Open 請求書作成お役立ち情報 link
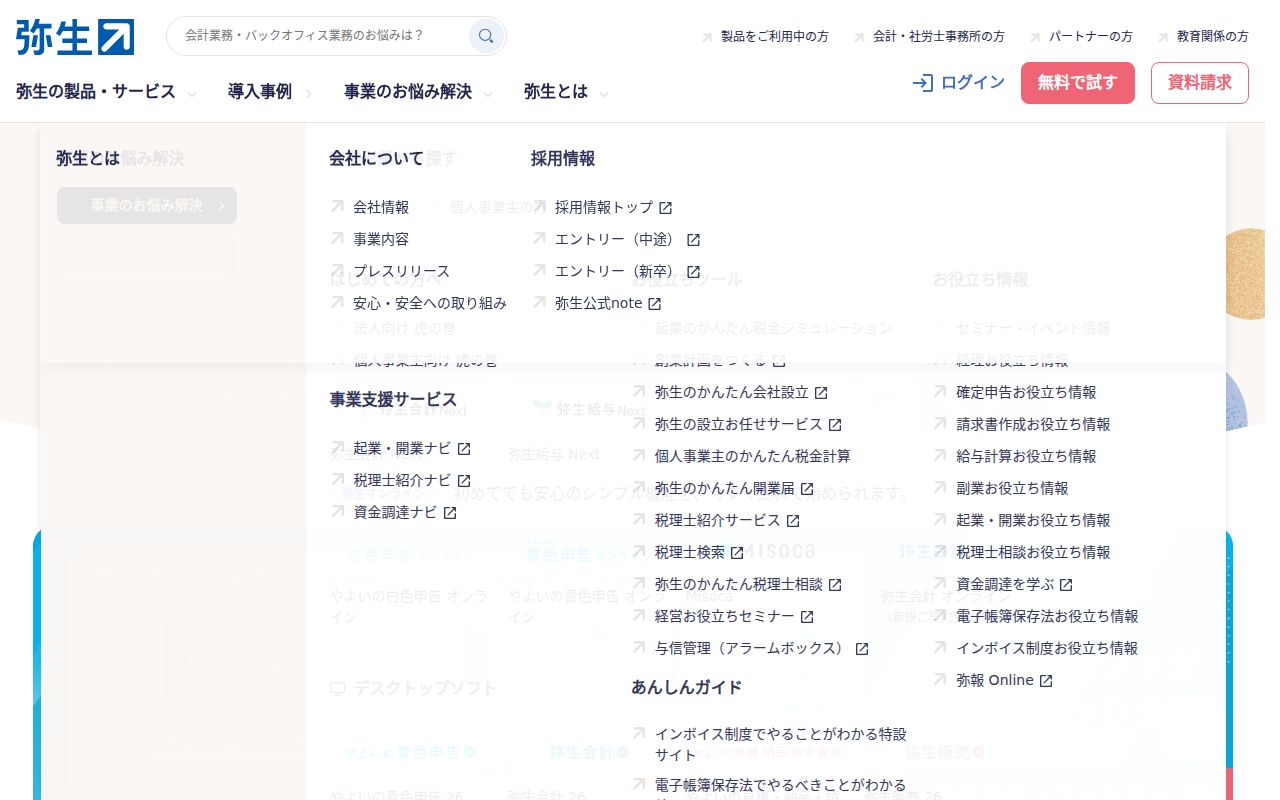 [x=1033, y=425]
